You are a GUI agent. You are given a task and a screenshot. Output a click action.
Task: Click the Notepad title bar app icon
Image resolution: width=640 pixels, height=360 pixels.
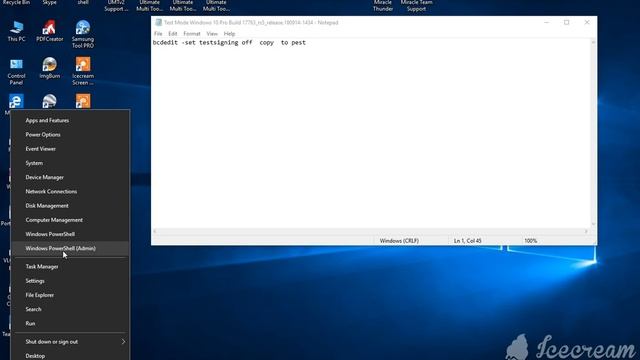158,22
